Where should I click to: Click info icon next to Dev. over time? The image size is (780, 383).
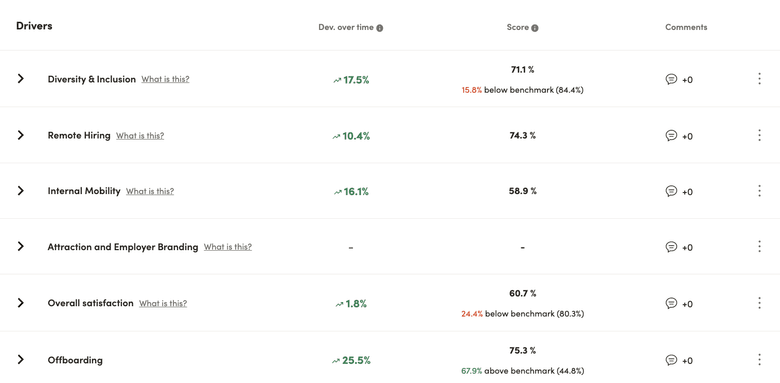pos(380,28)
